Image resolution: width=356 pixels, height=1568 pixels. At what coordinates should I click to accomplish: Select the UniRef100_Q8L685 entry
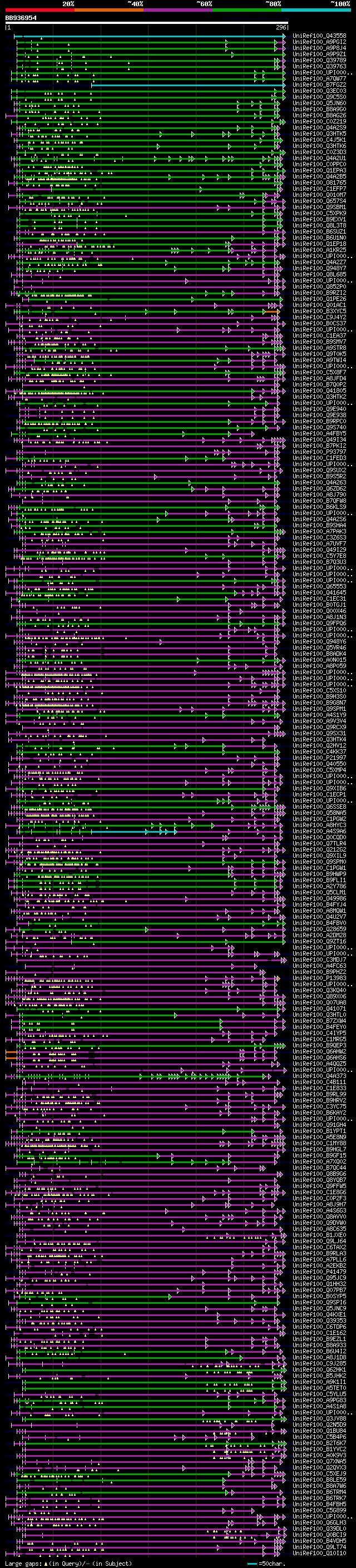point(319,275)
